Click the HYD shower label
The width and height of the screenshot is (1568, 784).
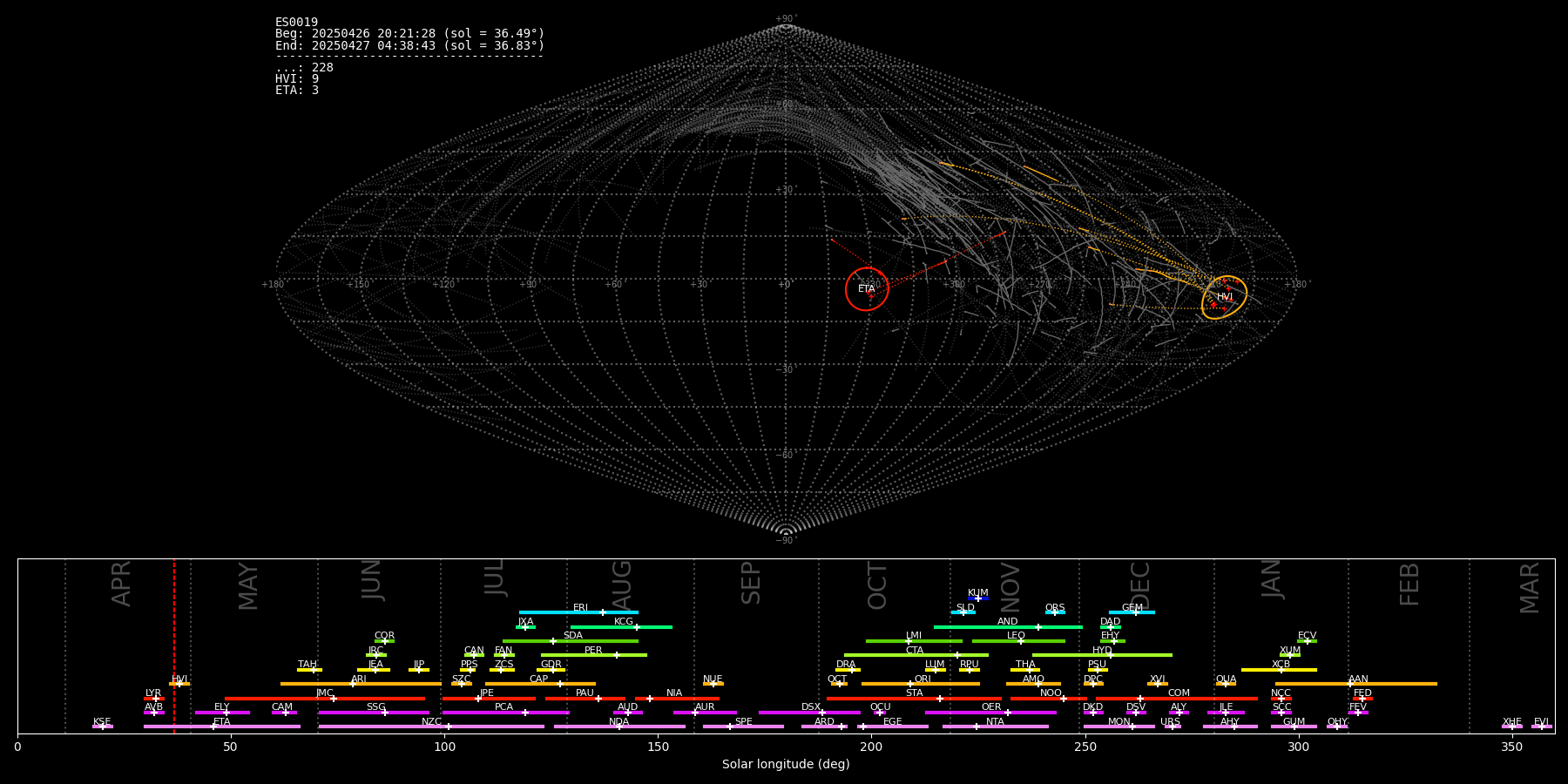[1103, 651]
